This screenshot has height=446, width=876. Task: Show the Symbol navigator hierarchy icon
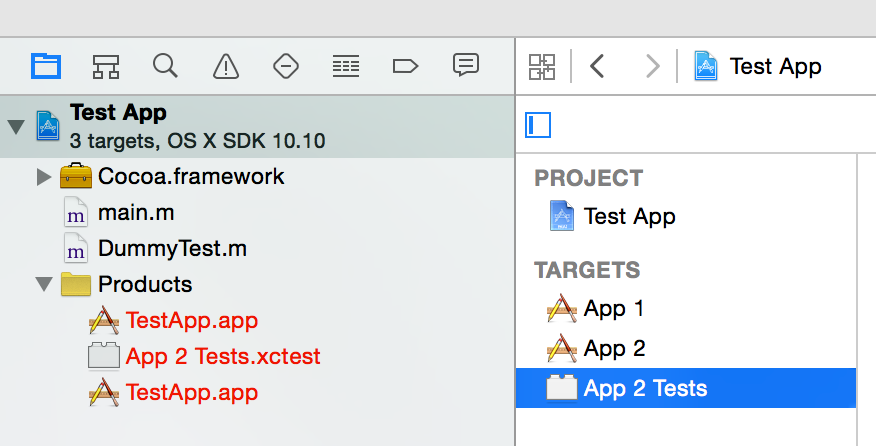coord(106,67)
